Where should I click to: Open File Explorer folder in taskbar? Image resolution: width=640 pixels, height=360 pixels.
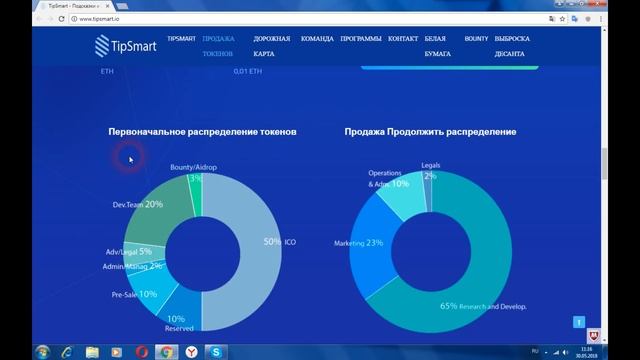coord(92,352)
